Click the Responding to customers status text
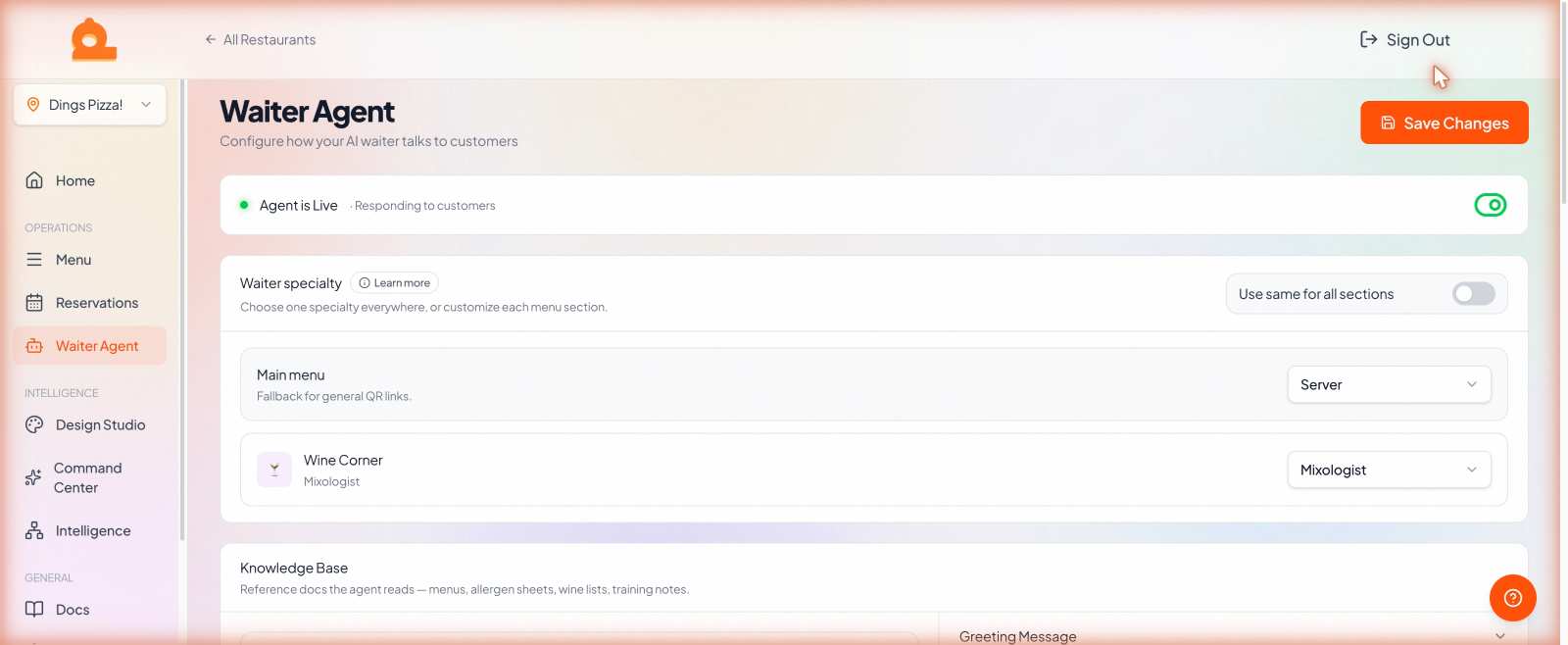 tap(424, 206)
